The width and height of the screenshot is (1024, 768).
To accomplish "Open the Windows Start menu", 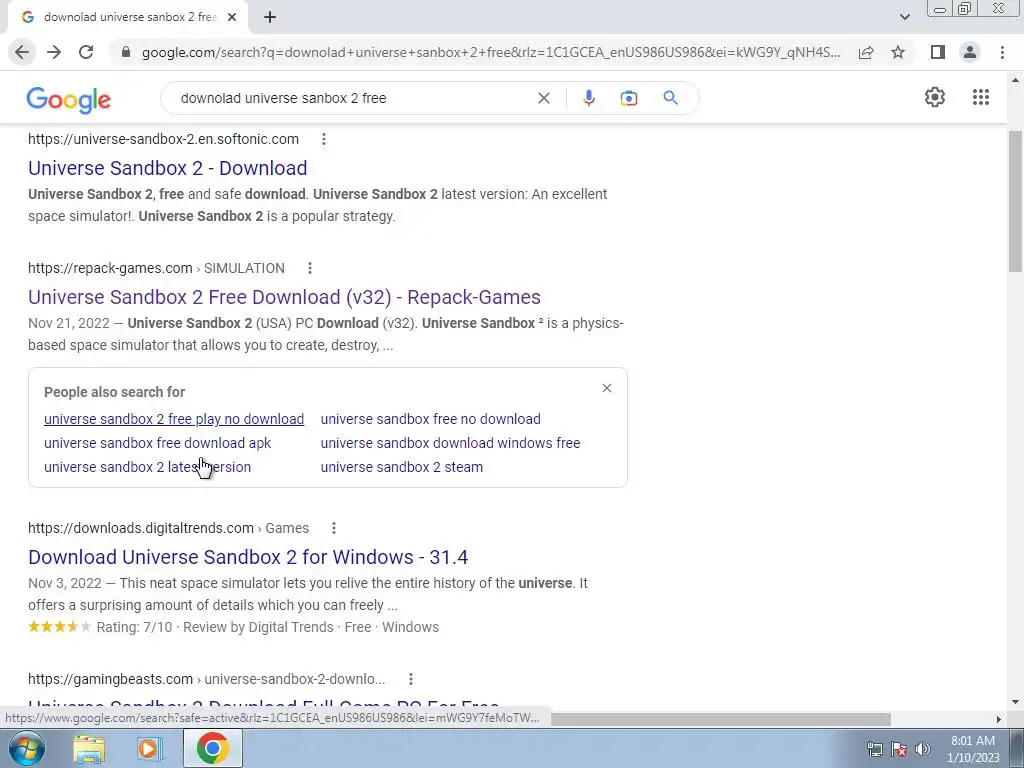I will pos(26,748).
